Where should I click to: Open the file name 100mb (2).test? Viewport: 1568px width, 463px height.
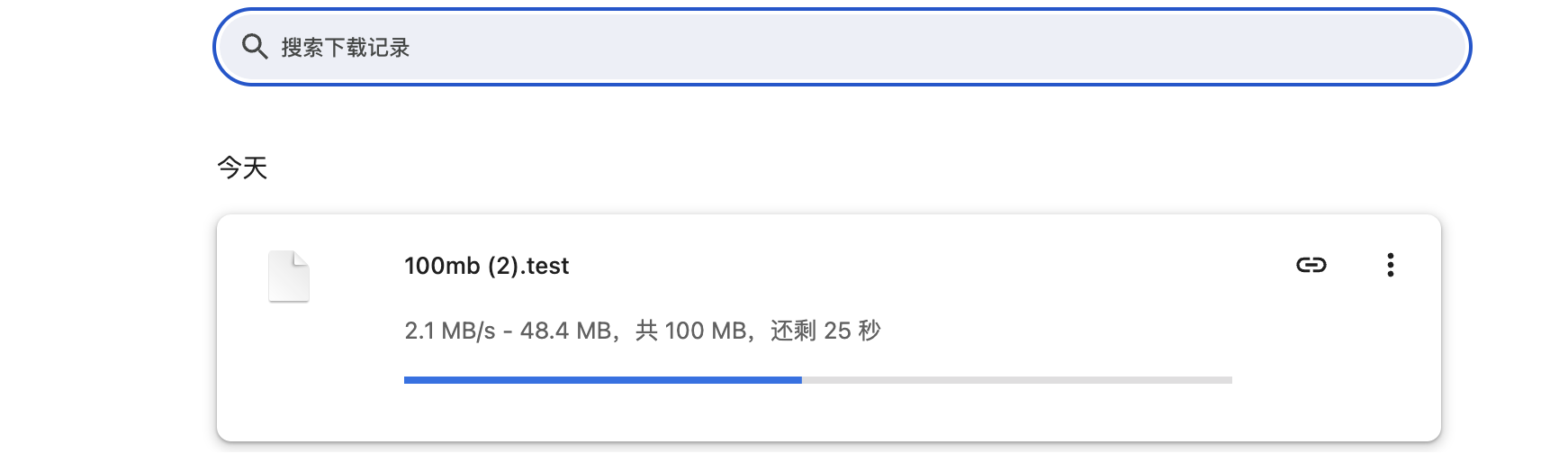click(487, 266)
